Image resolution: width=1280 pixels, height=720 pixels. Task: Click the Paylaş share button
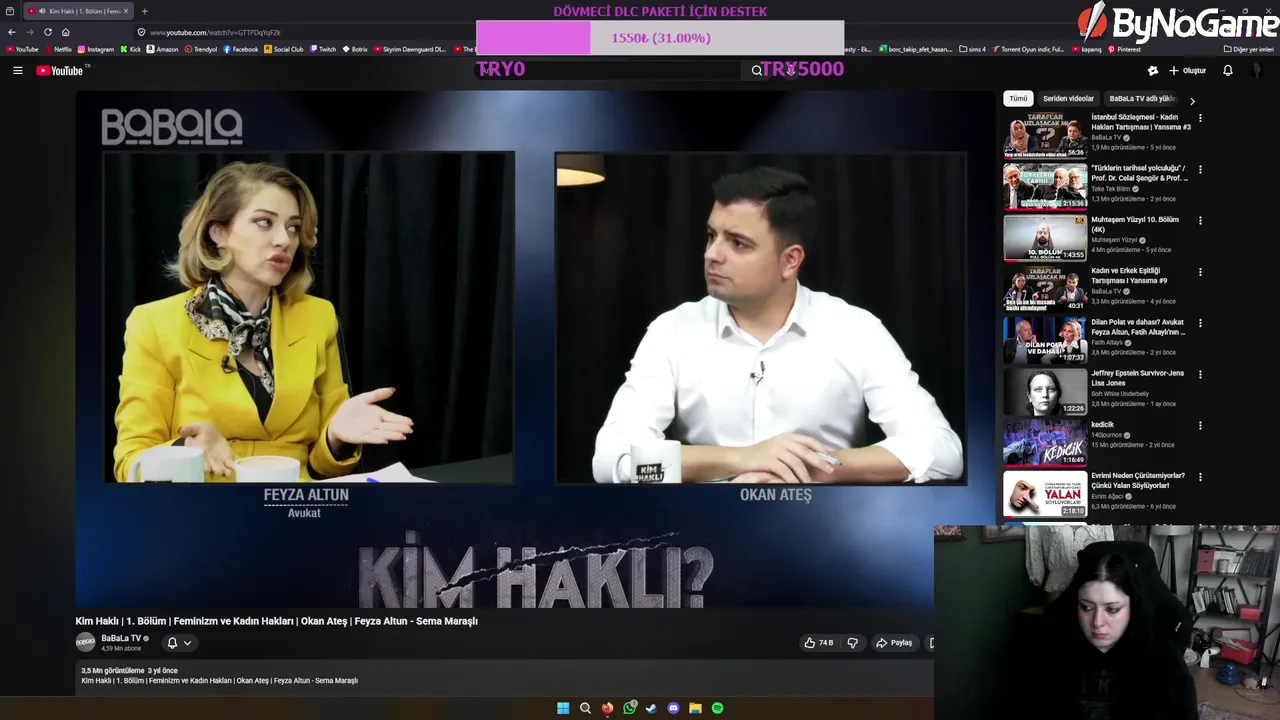[894, 643]
